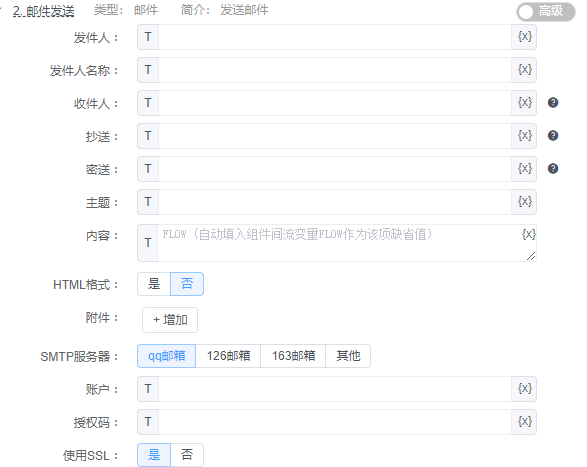Click the T type icon for 授权码
Image resolution: width=587 pixels, height=467 pixels.
pyautogui.click(x=148, y=422)
